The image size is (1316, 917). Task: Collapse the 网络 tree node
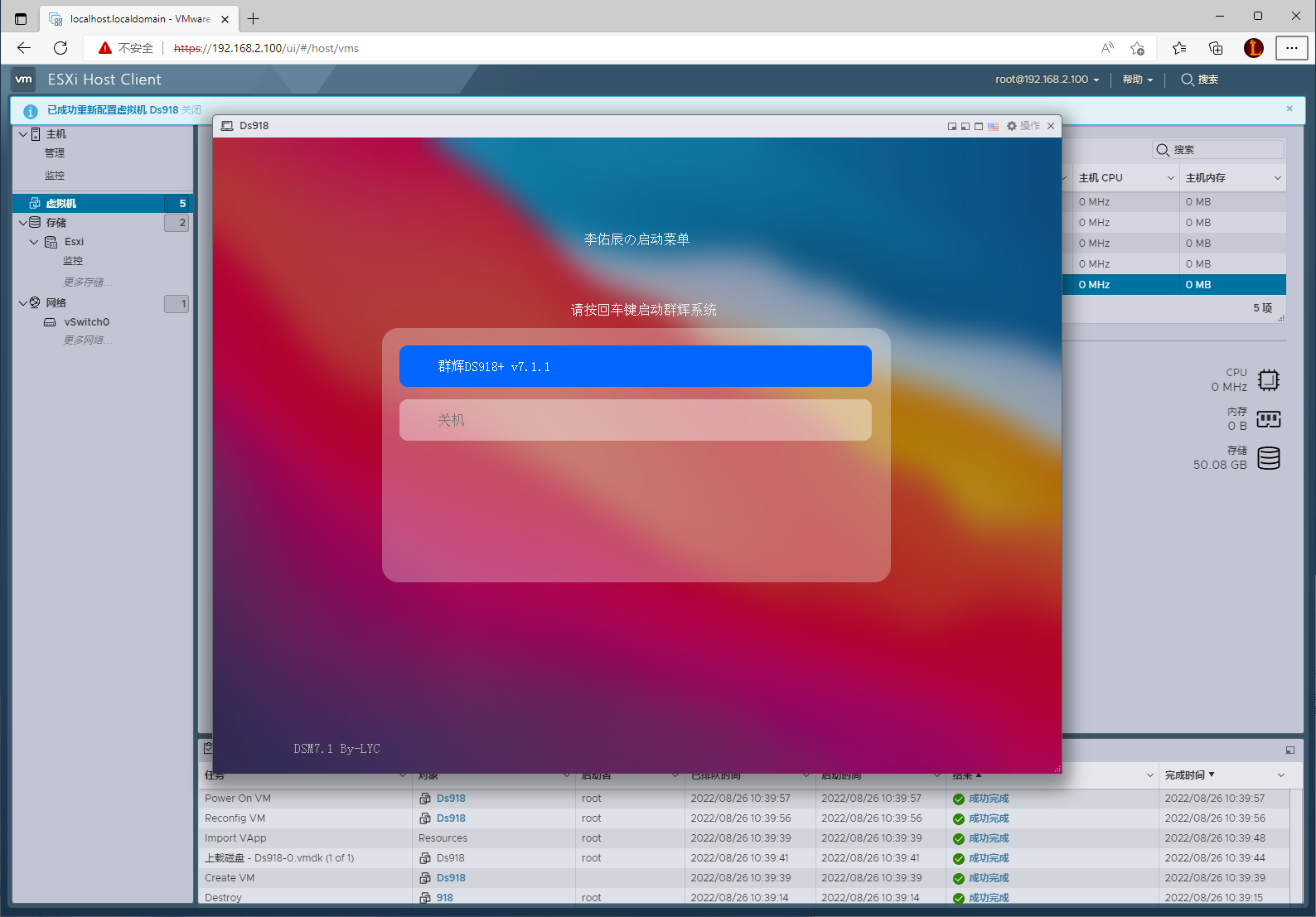[x=23, y=303]
